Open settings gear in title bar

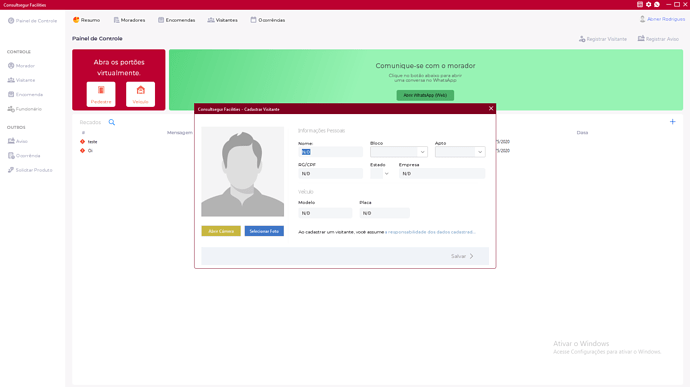pyautogui.click(x=648, y=4)
